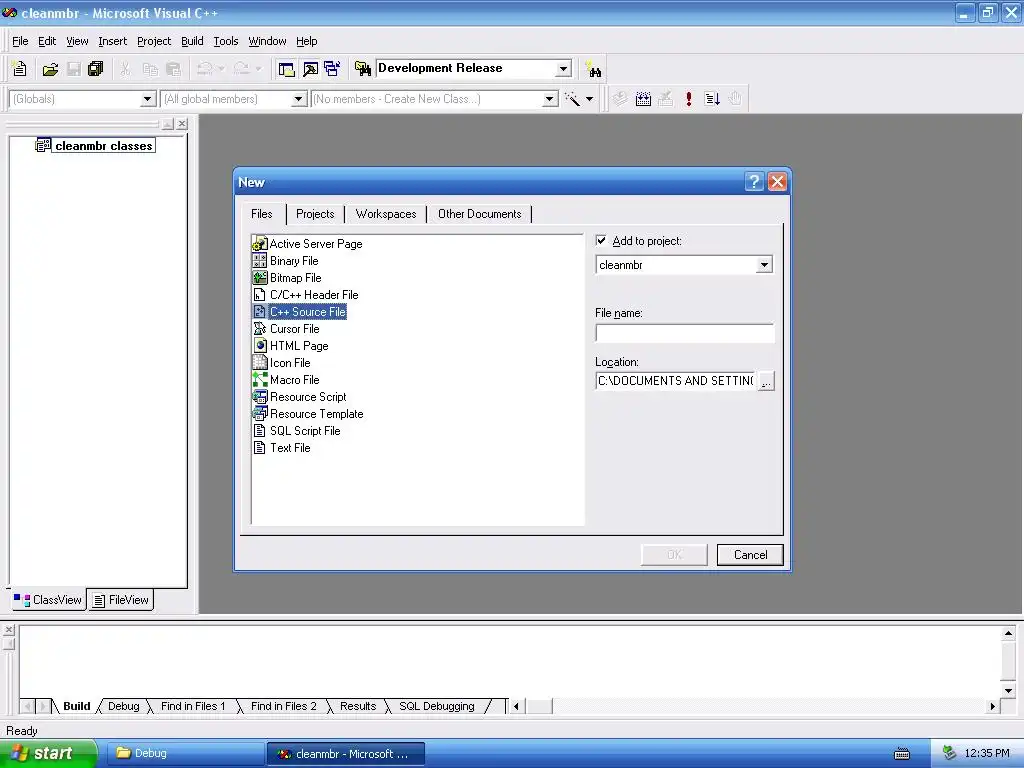Open the No members Create New Class dropdown
This screenshot has width=1024, height=768.
(550, 99)
